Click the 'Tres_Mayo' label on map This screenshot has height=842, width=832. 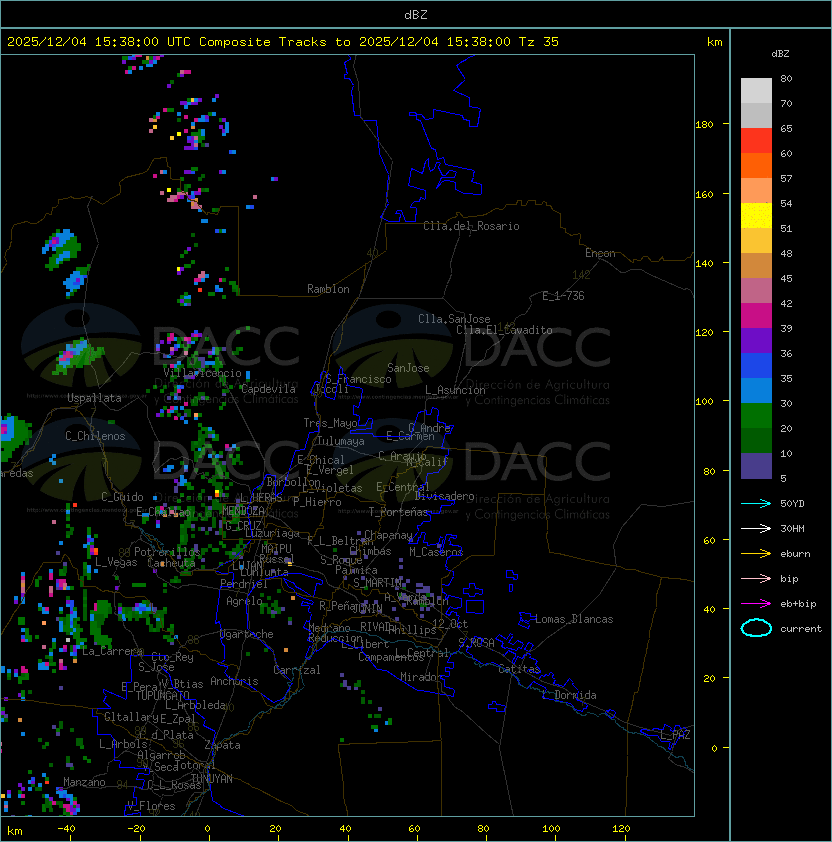coord(330,423)
